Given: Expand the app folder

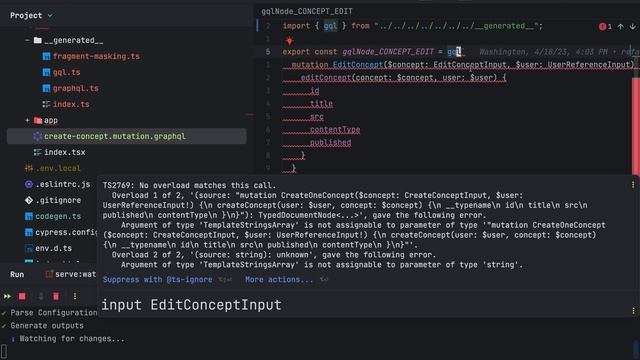Looking at the screenshot, I should click(x=27, y=120).
